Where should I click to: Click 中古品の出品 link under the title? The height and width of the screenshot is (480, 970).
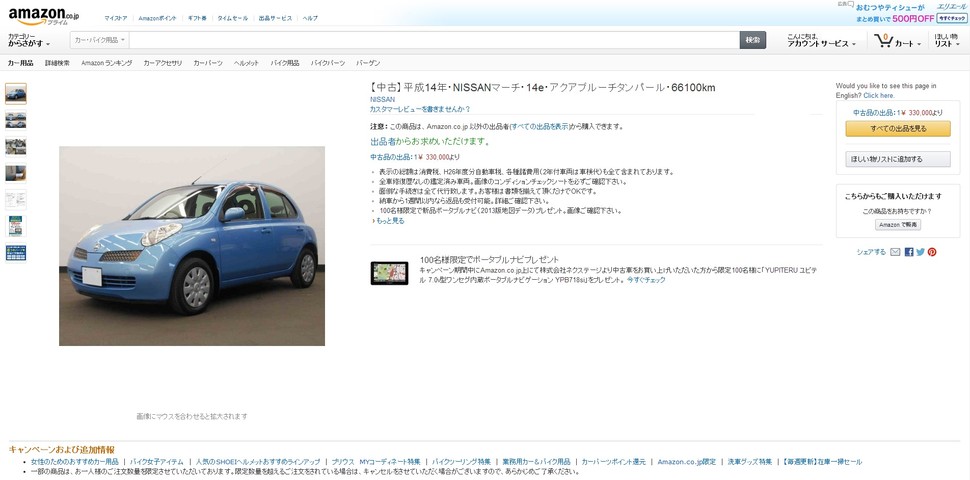click(390, 157)
